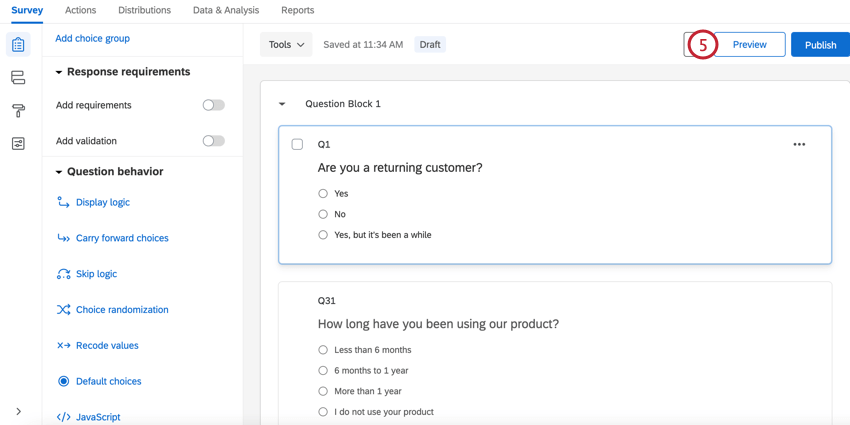The width and height of the screenshot is (850, 425).
Task: Collapse the Response requirements section
Action: pos(59,72)
